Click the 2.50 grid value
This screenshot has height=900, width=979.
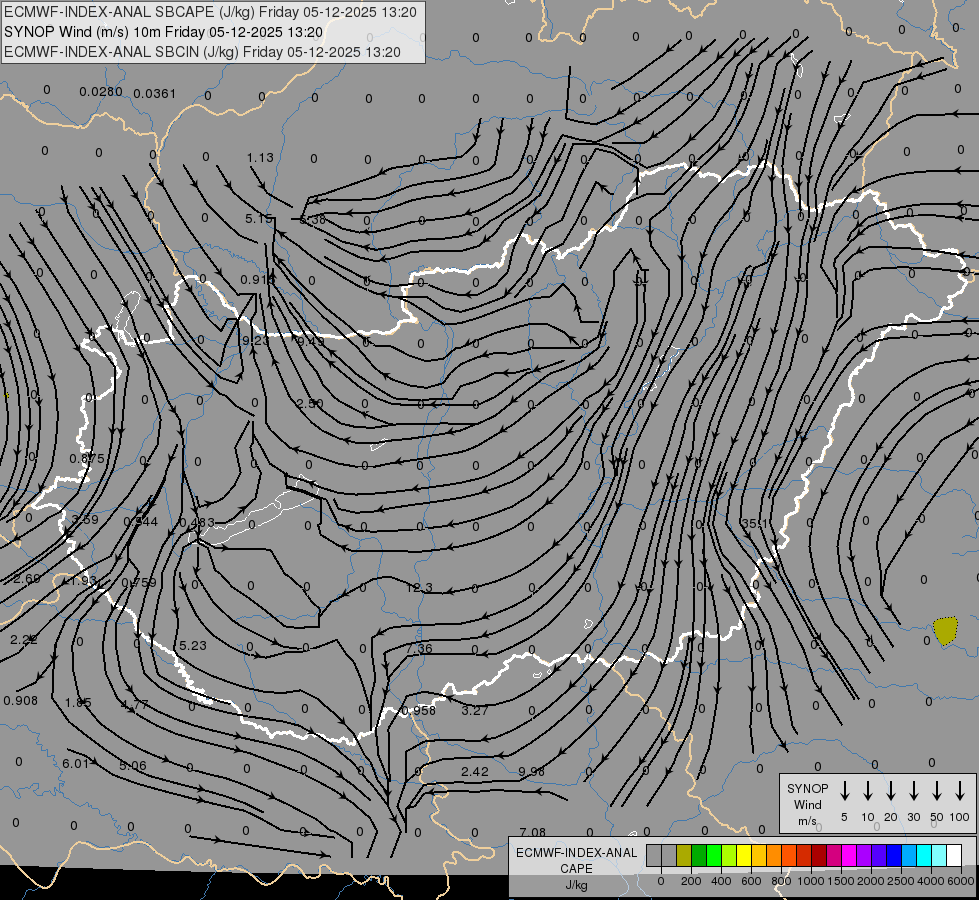[310, 403]
